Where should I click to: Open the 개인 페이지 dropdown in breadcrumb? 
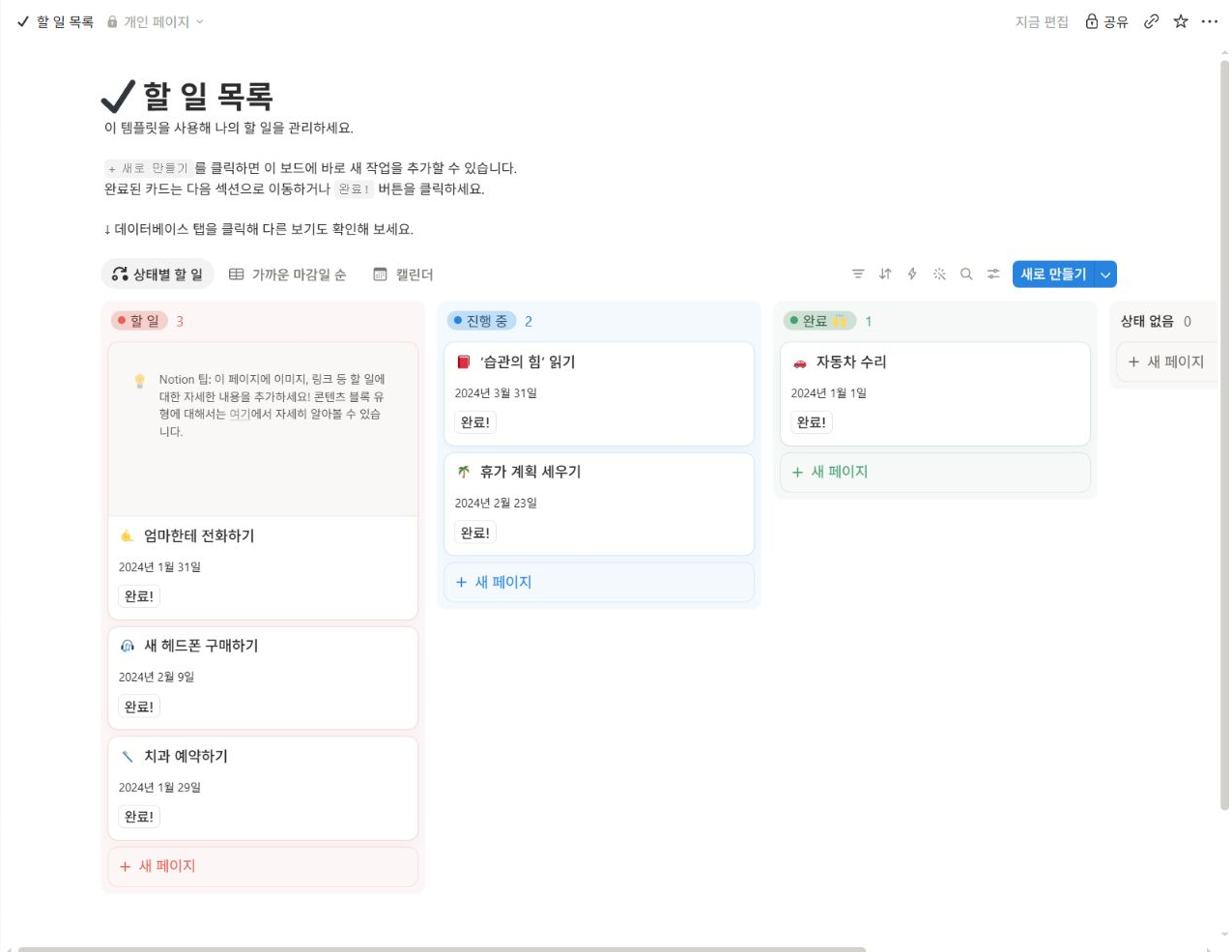(156, 21)
